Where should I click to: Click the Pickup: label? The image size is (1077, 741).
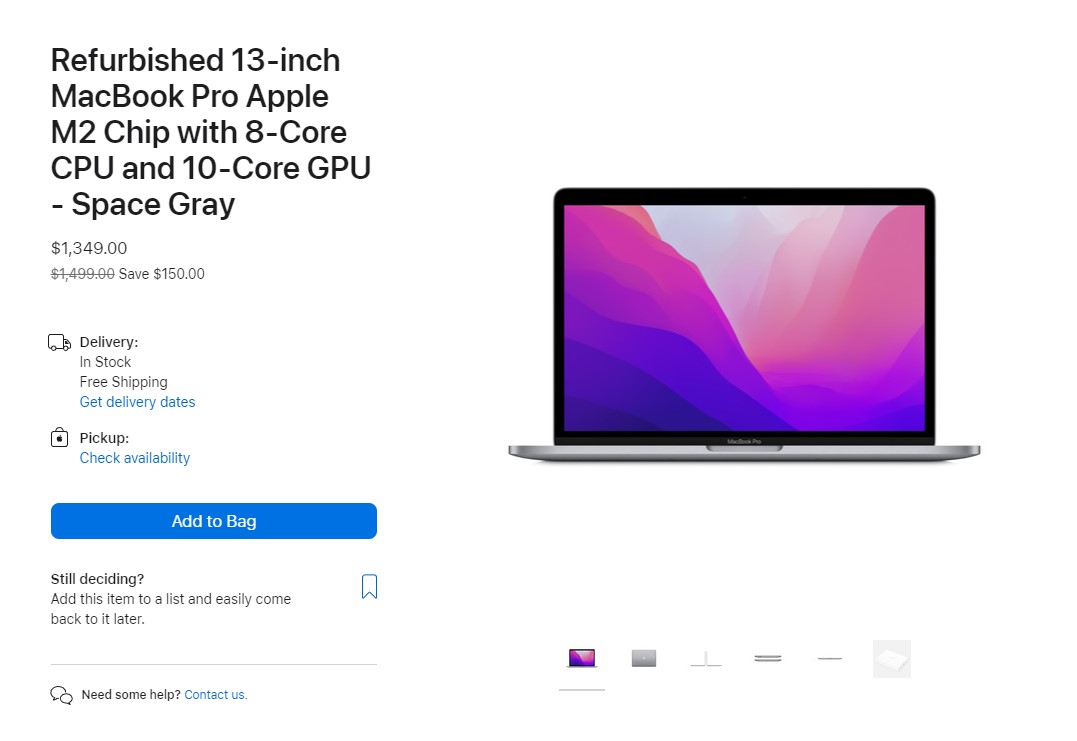[104, 438]
